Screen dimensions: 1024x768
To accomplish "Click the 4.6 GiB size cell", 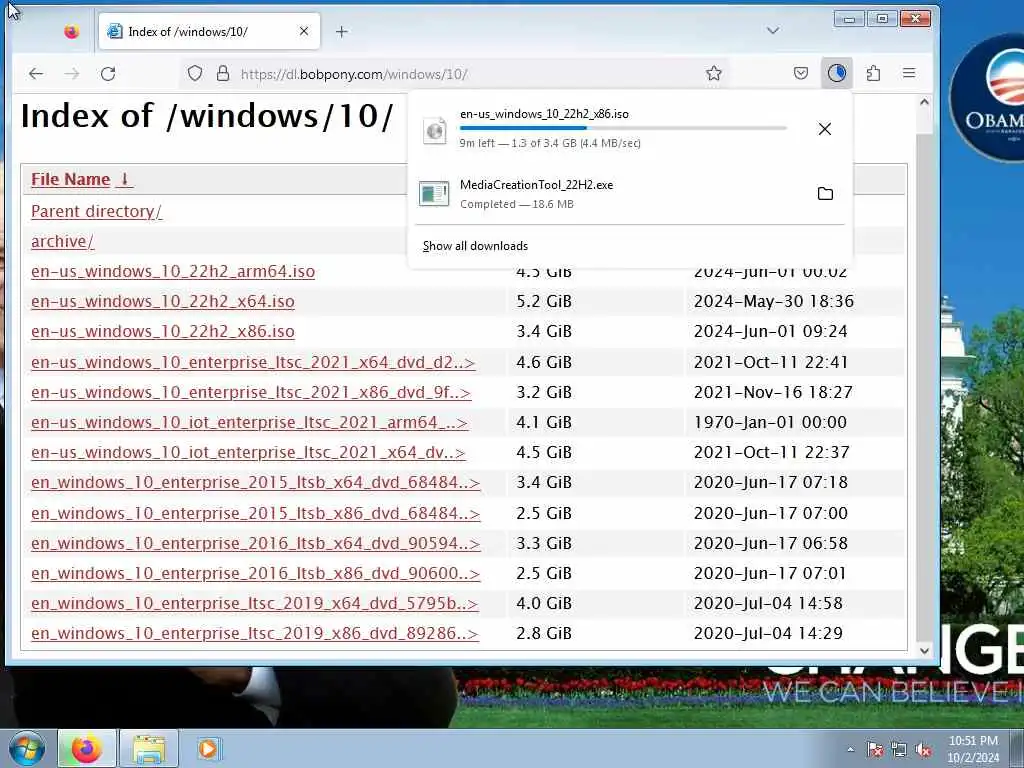I will [544, 362].
